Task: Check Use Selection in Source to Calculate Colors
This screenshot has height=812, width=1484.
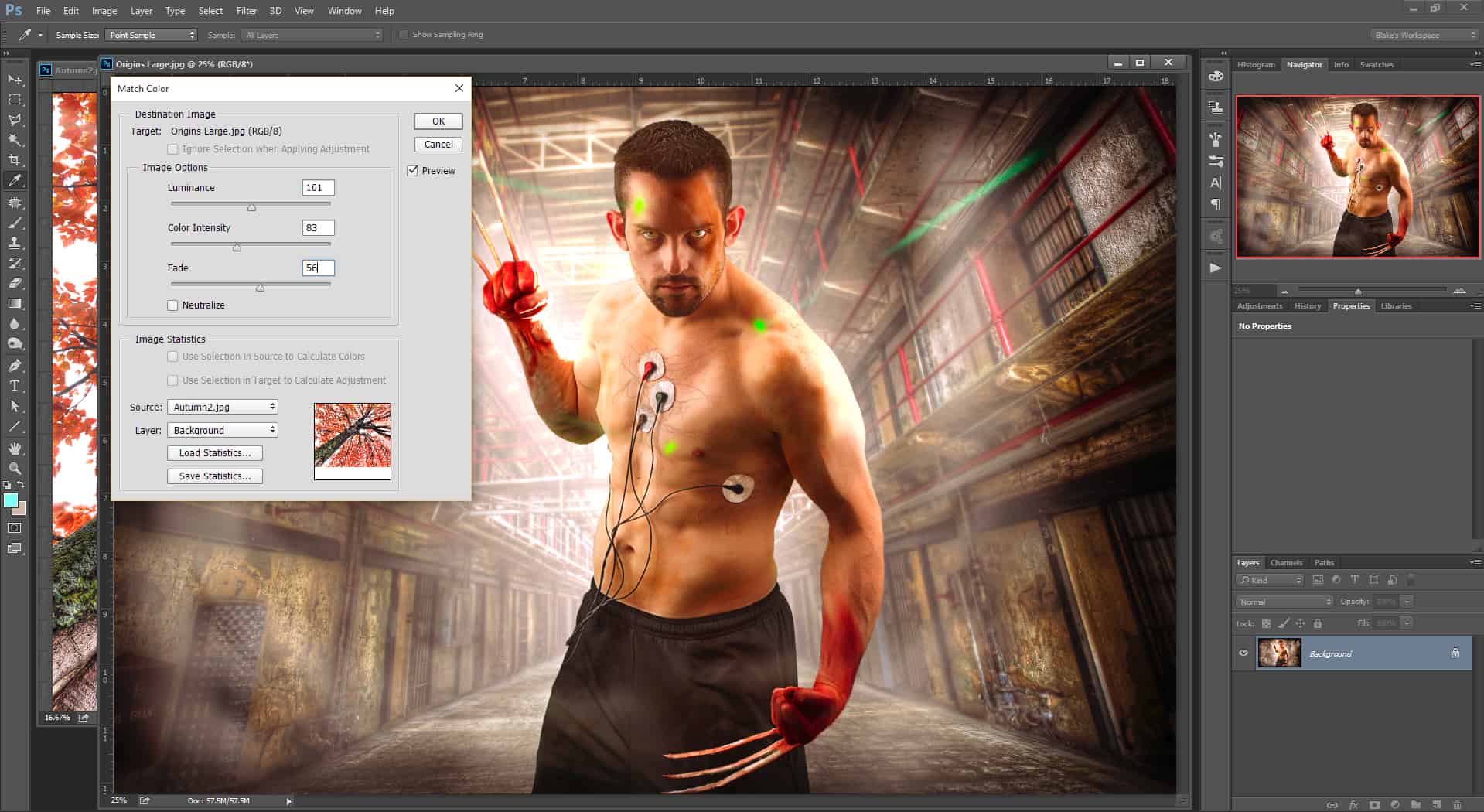Action: (x=172, y=357)
